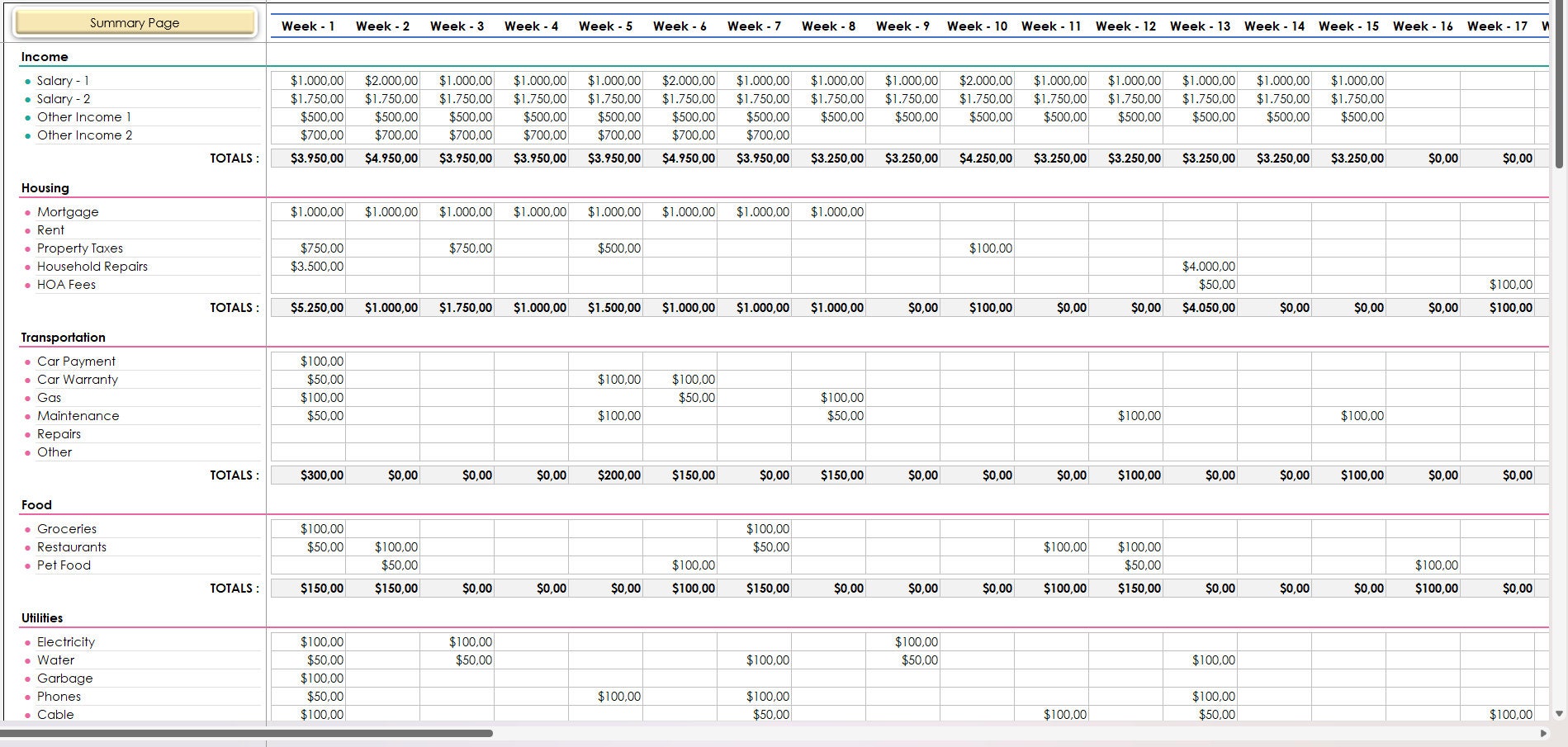The width and height of the screenshot is (1568, 747).
Task: Select the Salary - 2 row label
Action: click(x=64, y=99)
